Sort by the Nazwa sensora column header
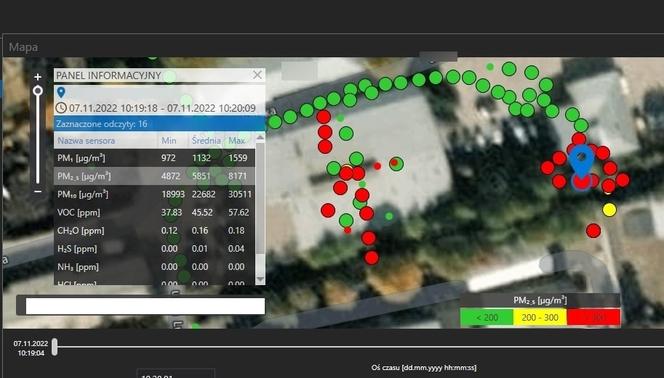The height and width of the screenshot is (378, 664). [x=86, y=141]
